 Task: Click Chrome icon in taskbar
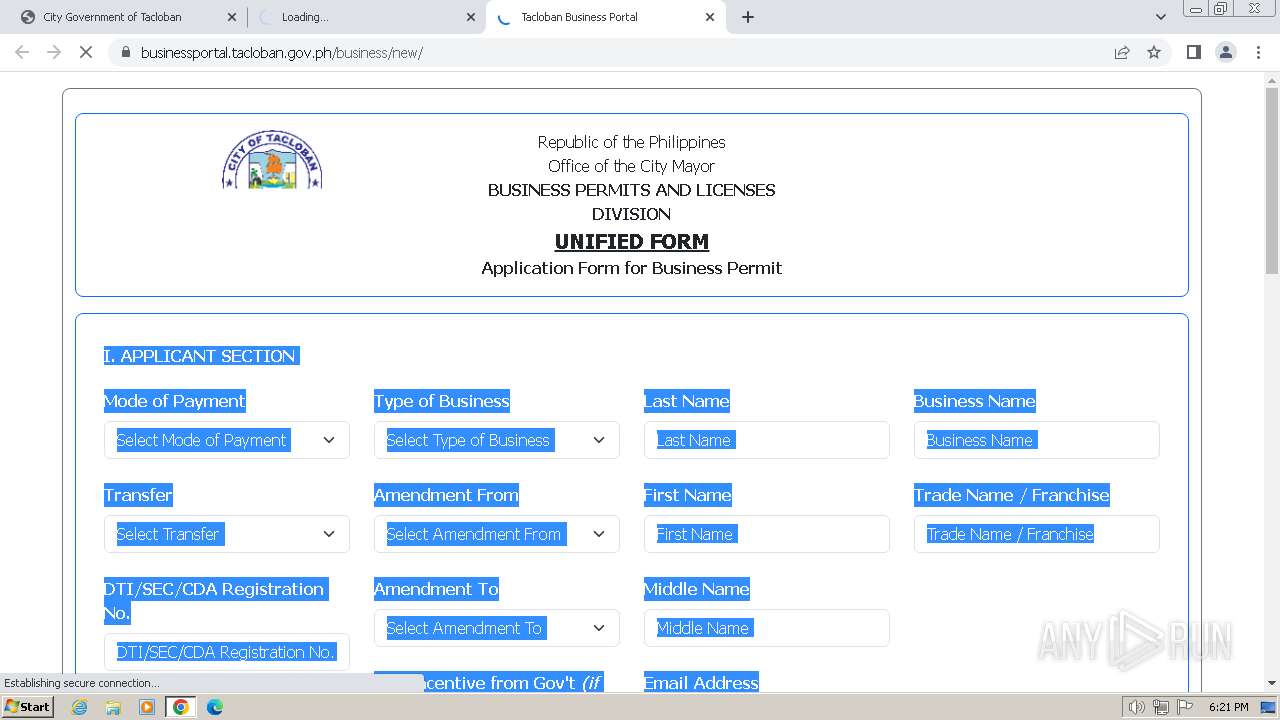click(x=181, y=707)
